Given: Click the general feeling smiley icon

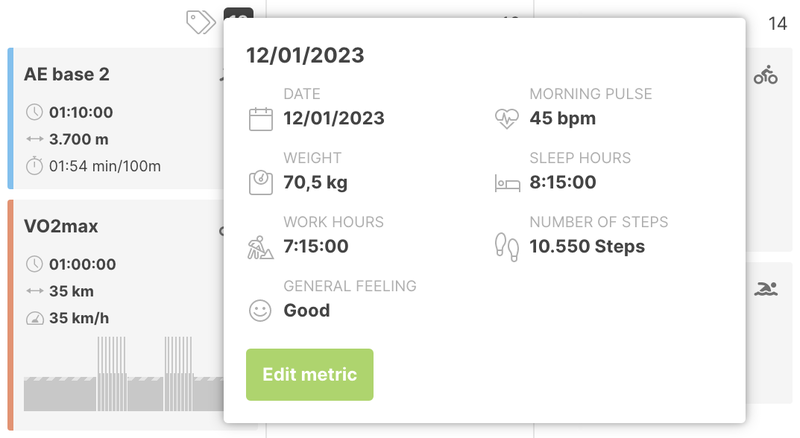Looking at the screenshot, I should tap(260, 310).
